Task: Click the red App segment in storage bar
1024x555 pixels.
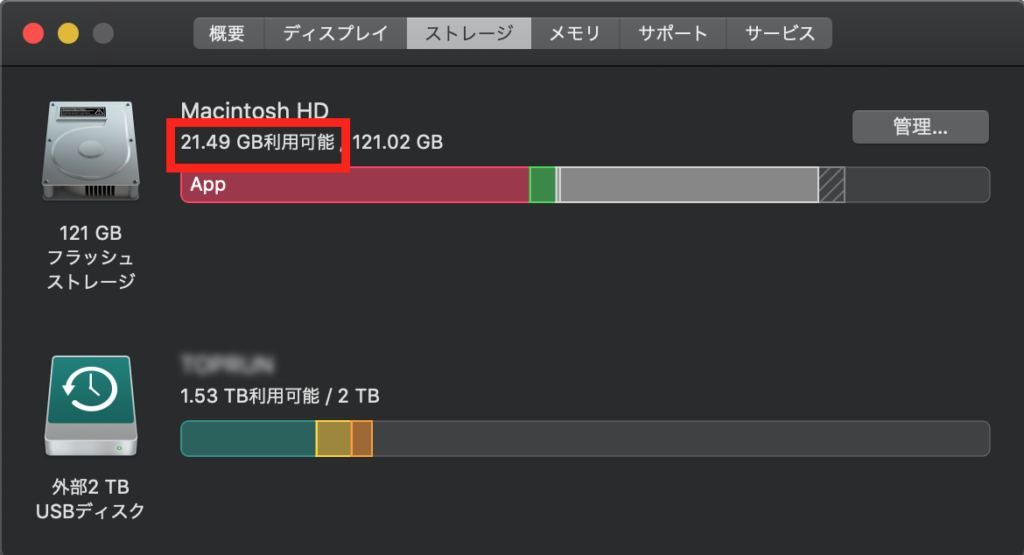Action: click(355, 185)
